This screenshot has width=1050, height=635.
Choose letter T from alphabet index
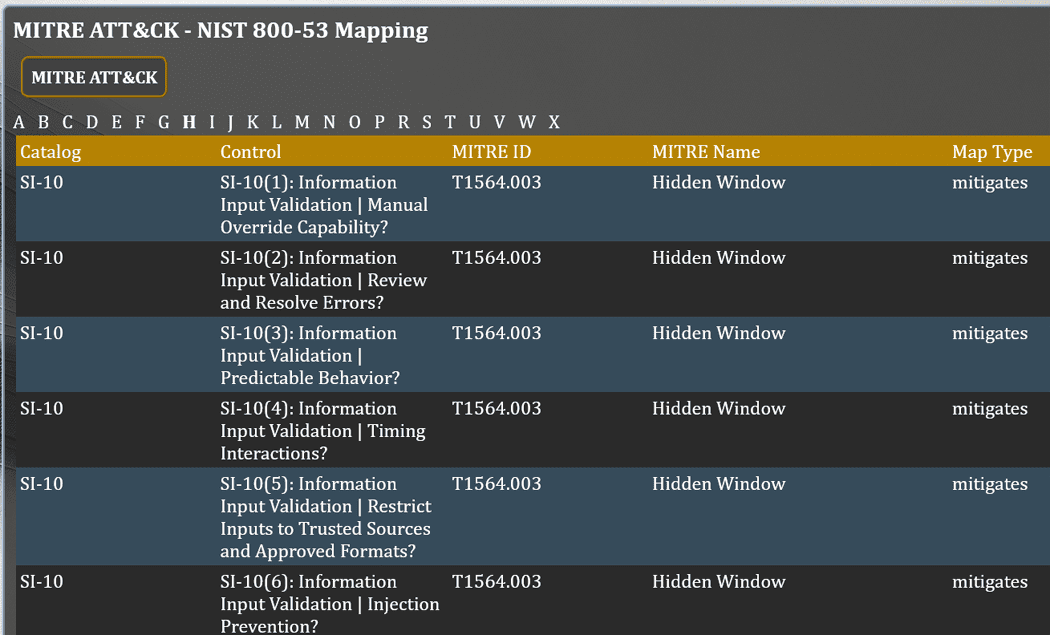click(x=450, y=123)
